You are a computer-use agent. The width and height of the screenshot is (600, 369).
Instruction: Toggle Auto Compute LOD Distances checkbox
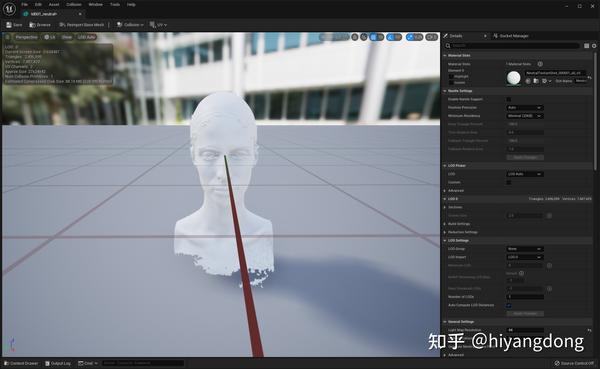click(x=509, y=305)
